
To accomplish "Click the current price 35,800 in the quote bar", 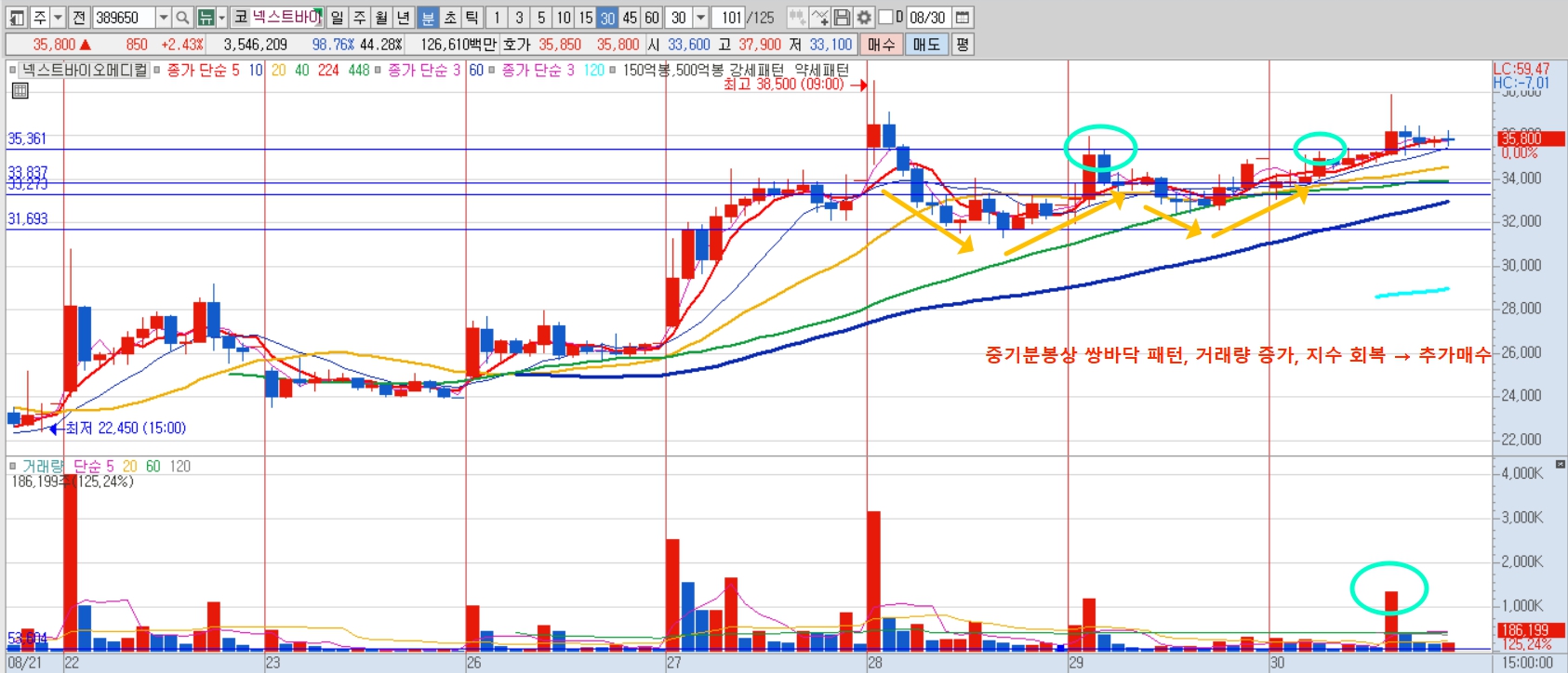I will (x=54, y=44).
